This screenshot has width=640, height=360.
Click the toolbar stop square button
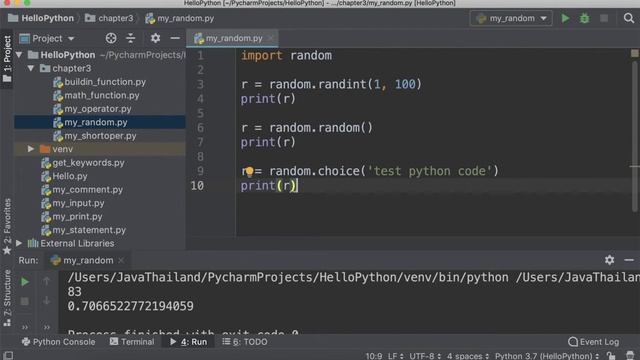coord(604,18)
